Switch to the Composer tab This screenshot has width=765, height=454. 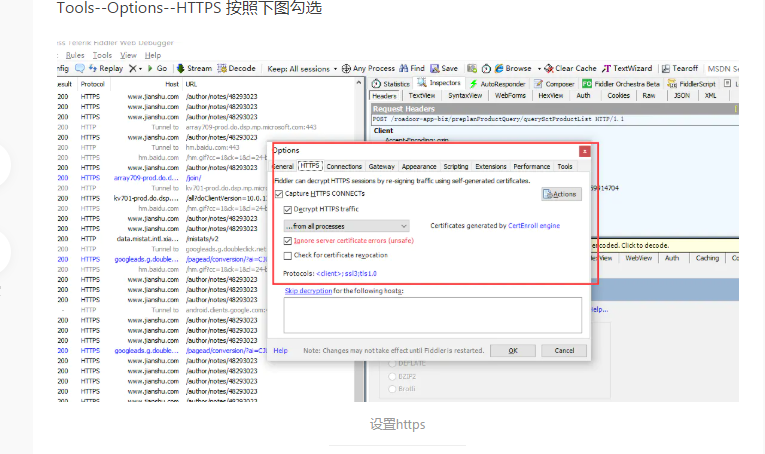coord(554,83)
